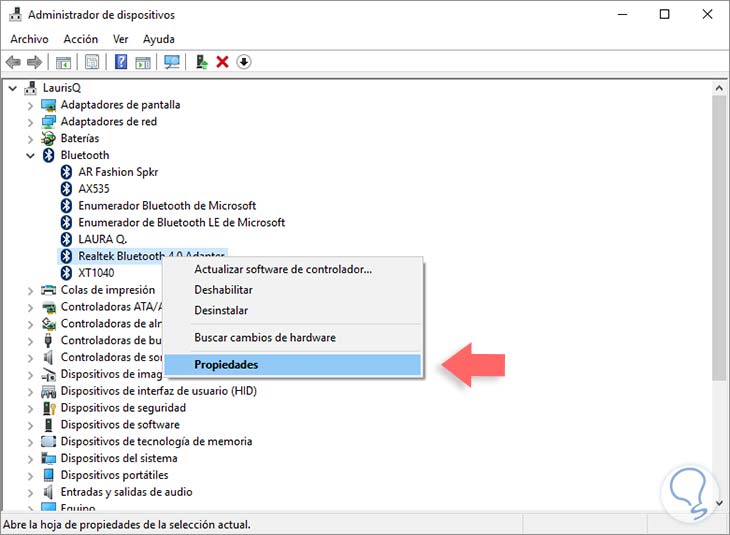This screenshot has width=730, height=535.
Task: Click the disable device down-arrow icon
Action: (243, 62)
